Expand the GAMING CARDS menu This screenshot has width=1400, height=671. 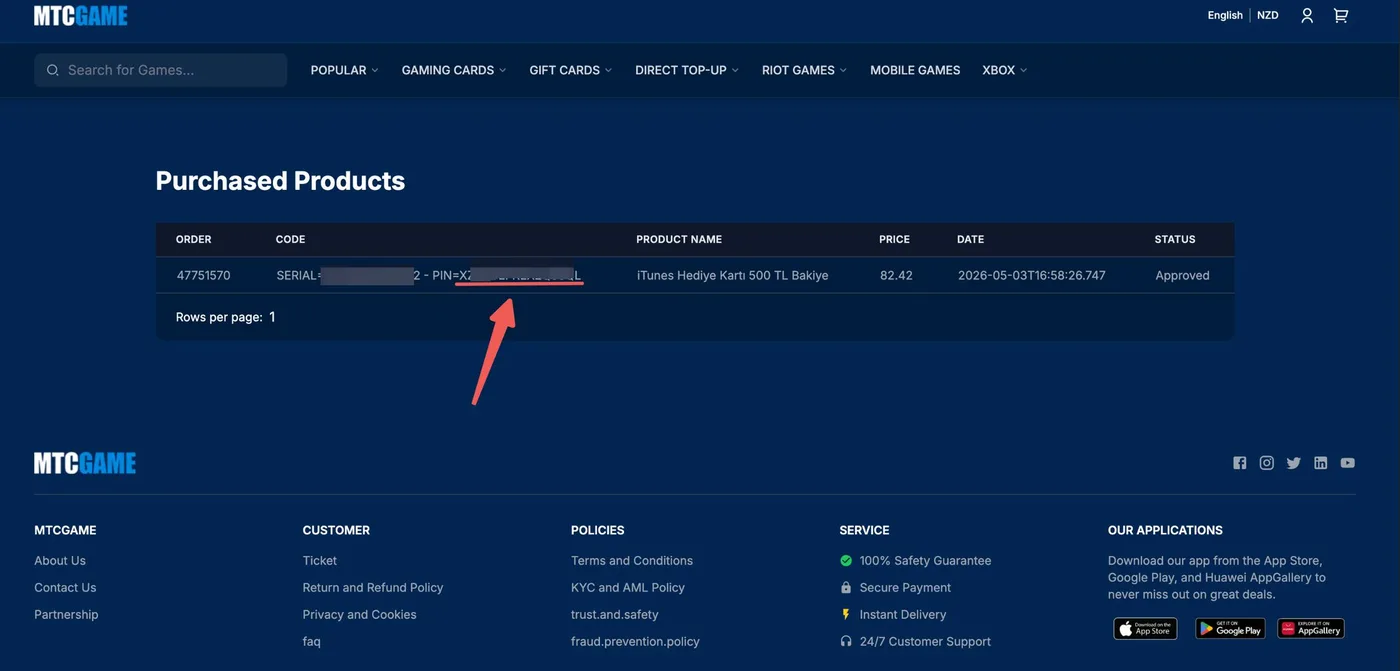pos(454,70)
